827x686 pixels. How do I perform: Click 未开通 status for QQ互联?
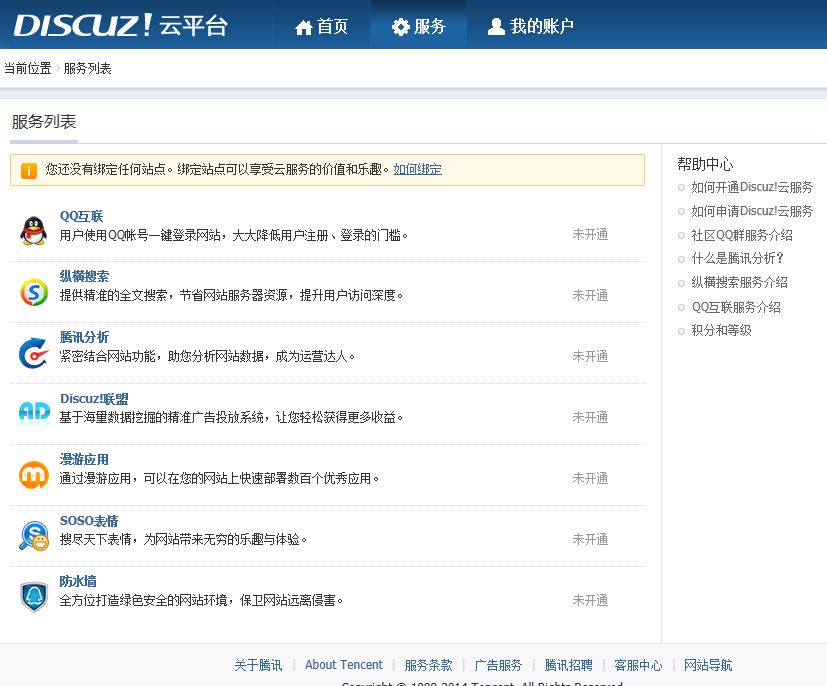click(x=590, y=234)
